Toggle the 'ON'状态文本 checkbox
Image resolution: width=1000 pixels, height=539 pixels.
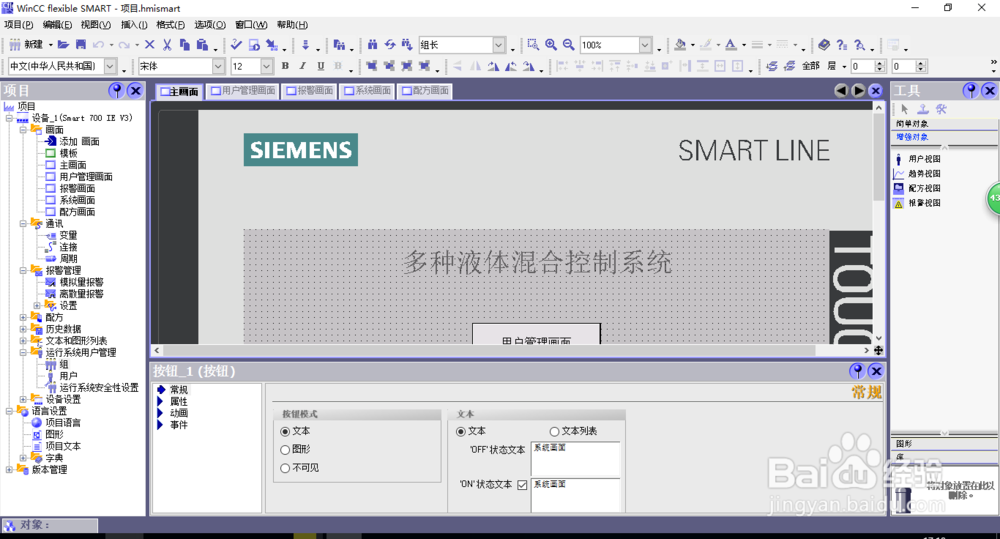[x=522, y=485]
